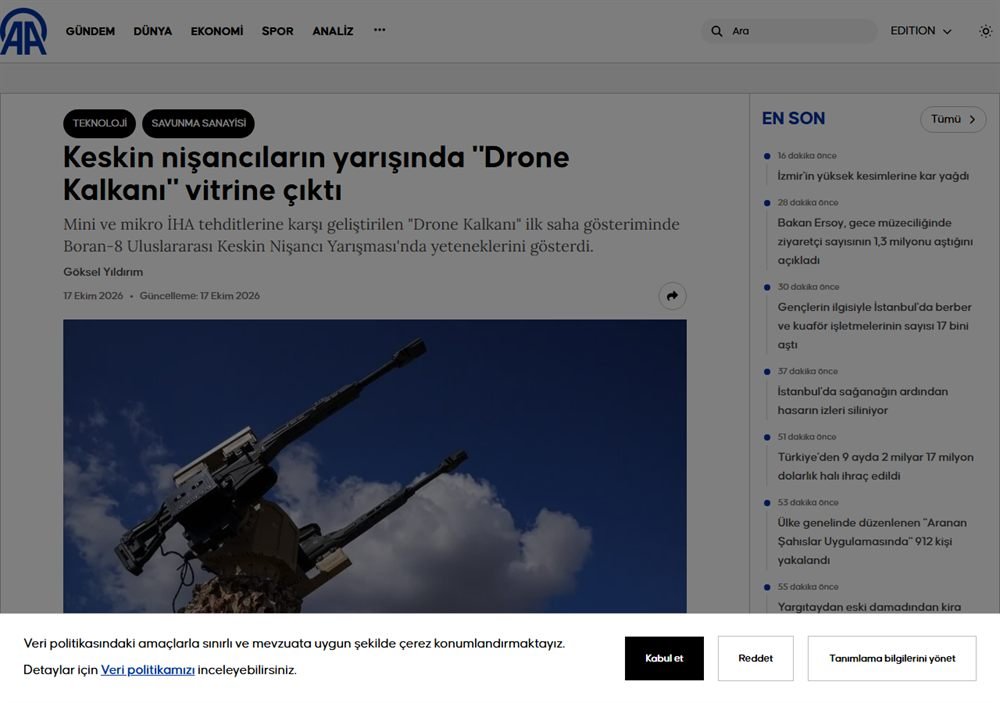Open Yargıtaydan eski damadından kira news
The height and width of the screenshot is (703, 1000).
click(869, 607)
